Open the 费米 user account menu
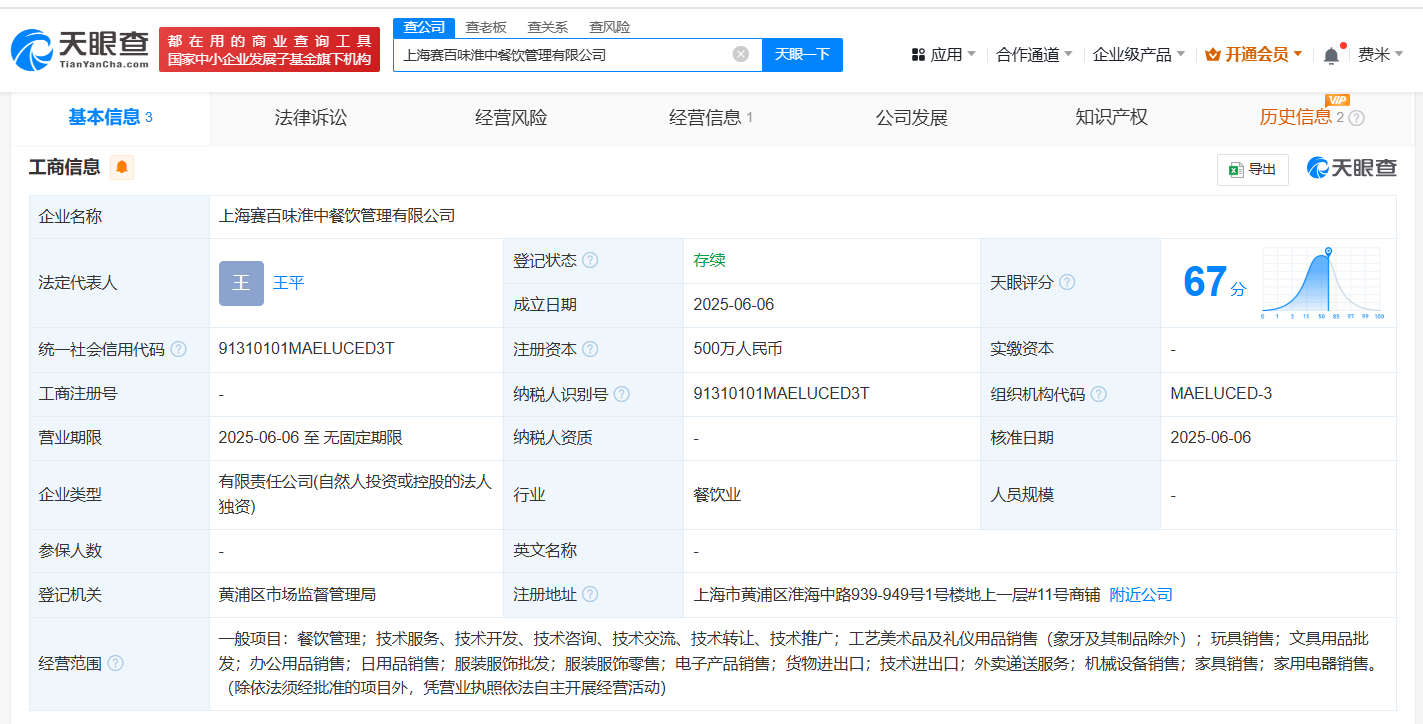Viewport: 1423px width, 724px height. [1380, 55]
